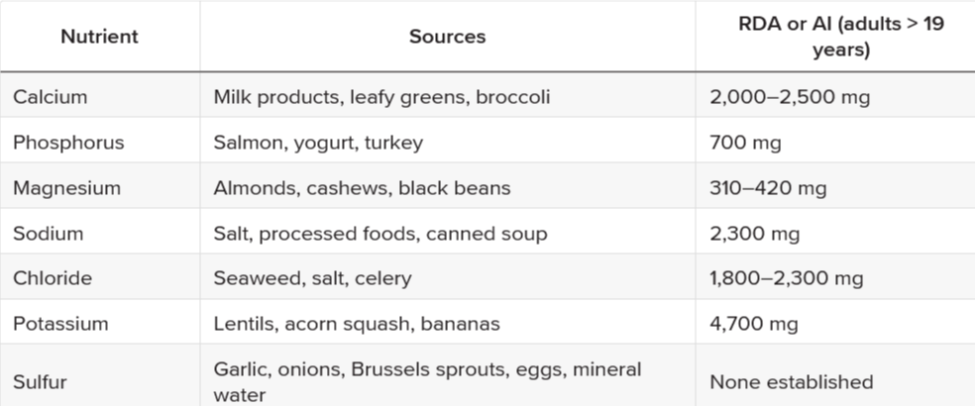Click the garlic, onions, Brussels sprouts cell
Image resolution: width=975 pixels, height=406 pixels.
point(427,381)
